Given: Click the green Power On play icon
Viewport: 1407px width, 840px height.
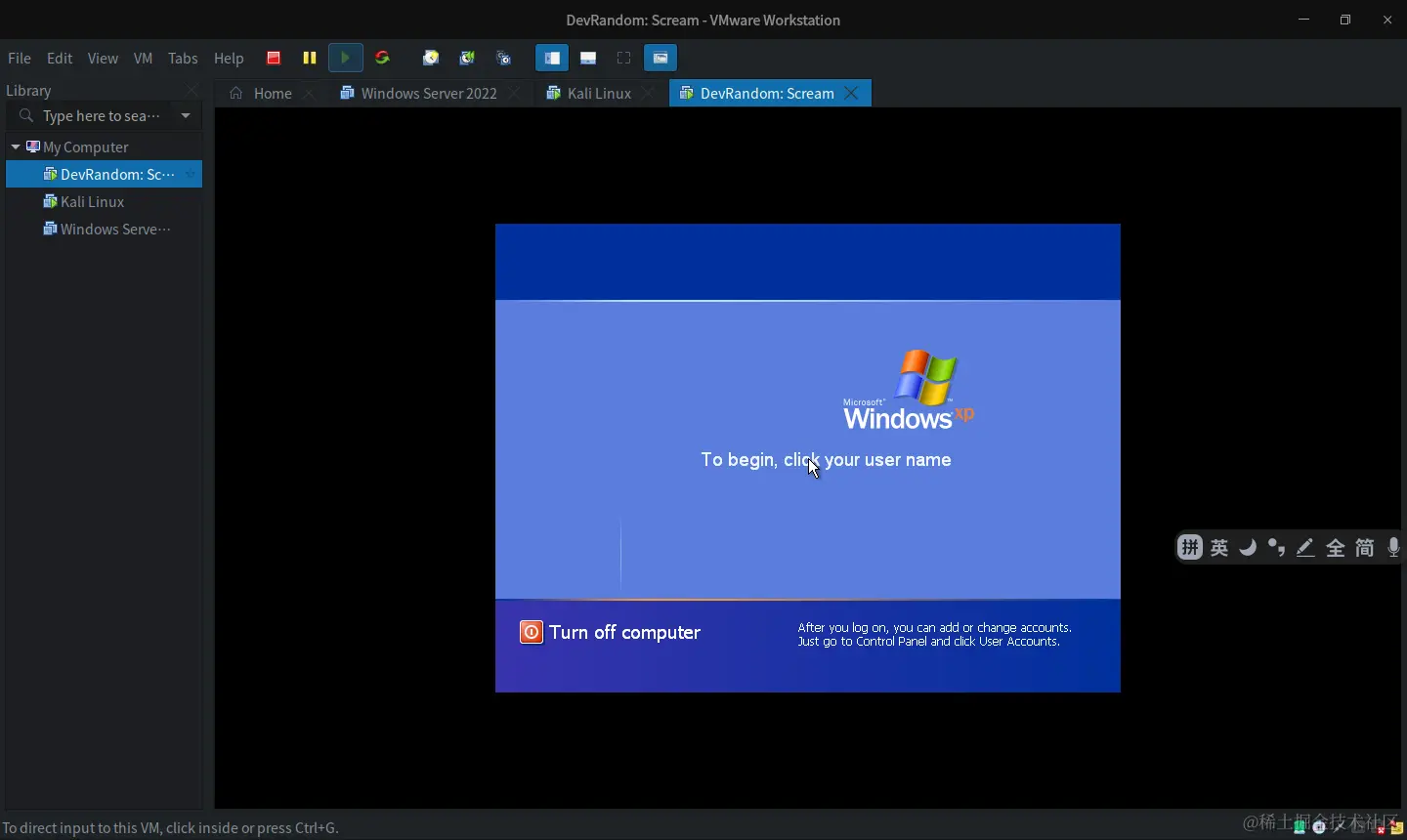Looking at the screenshot, I should click(x=345, y=58).
